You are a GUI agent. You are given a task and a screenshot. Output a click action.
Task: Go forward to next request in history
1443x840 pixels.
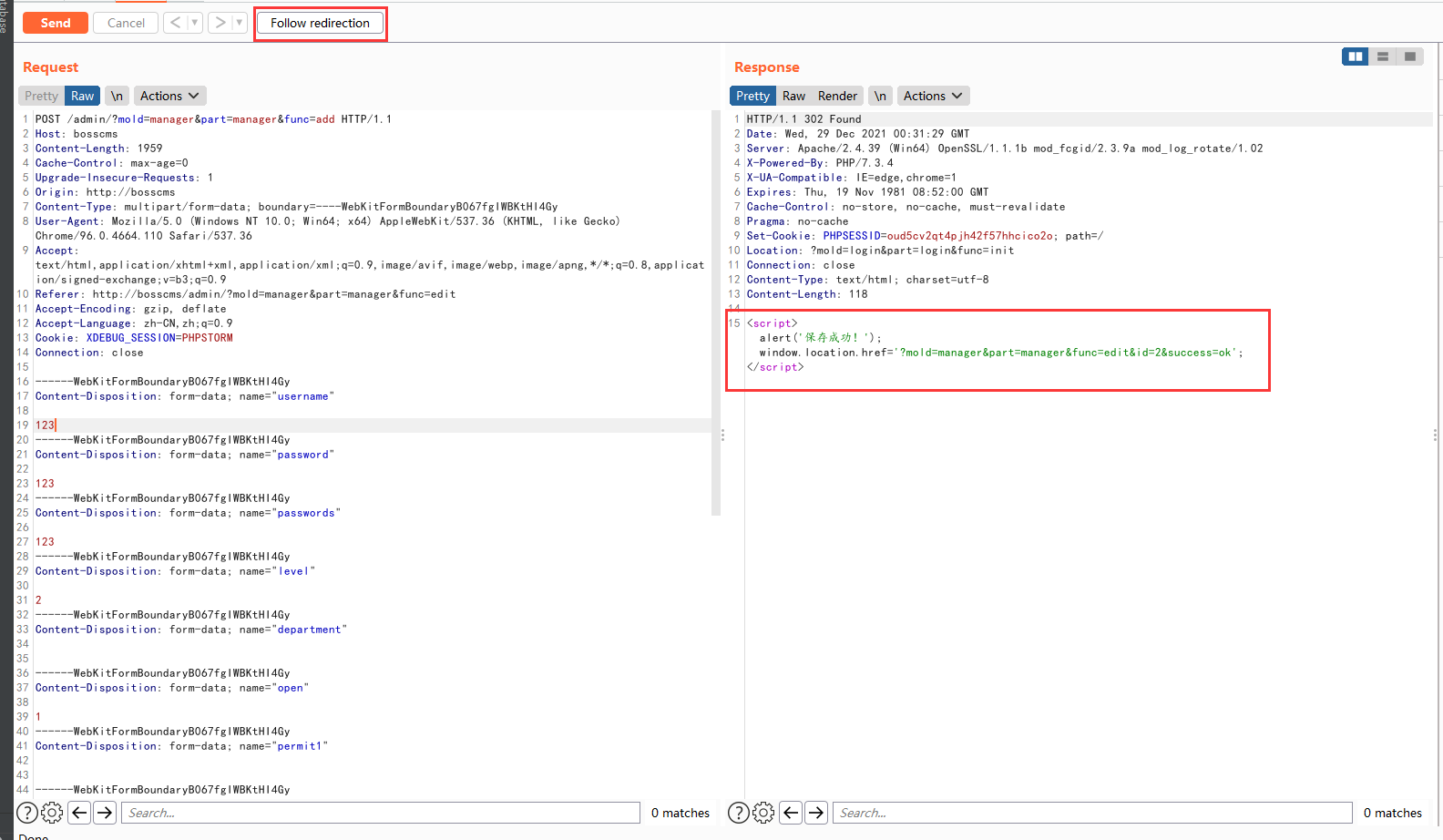(x=220, y=23)
